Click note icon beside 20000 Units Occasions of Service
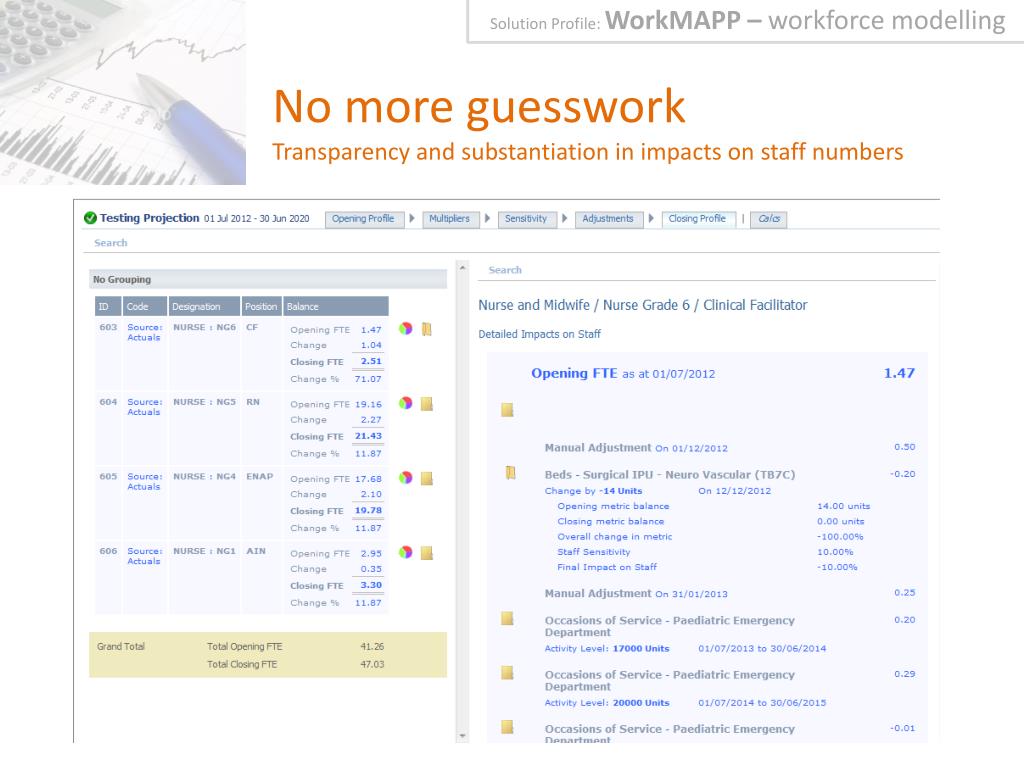Screen dimensions: 1024x768 click(x=507, y=673)
